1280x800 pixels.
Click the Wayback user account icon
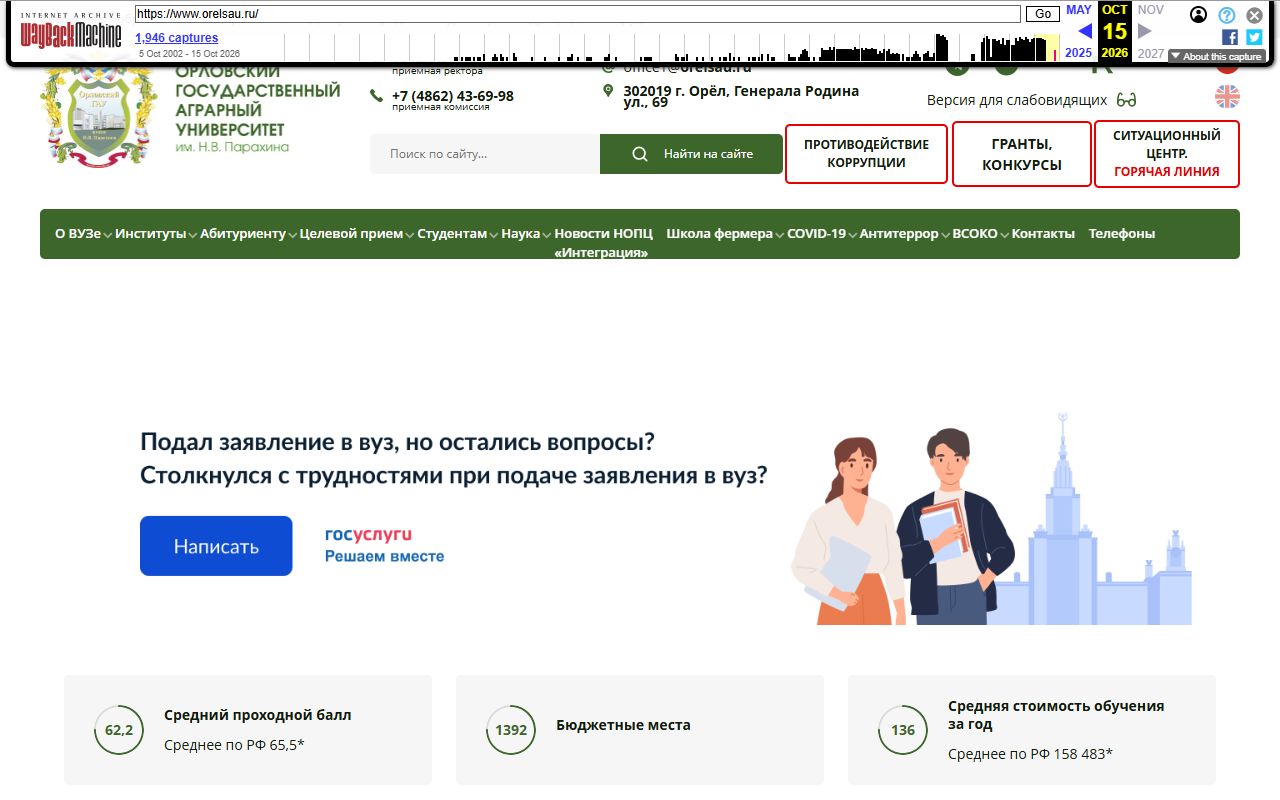(x=1199, y=15)
